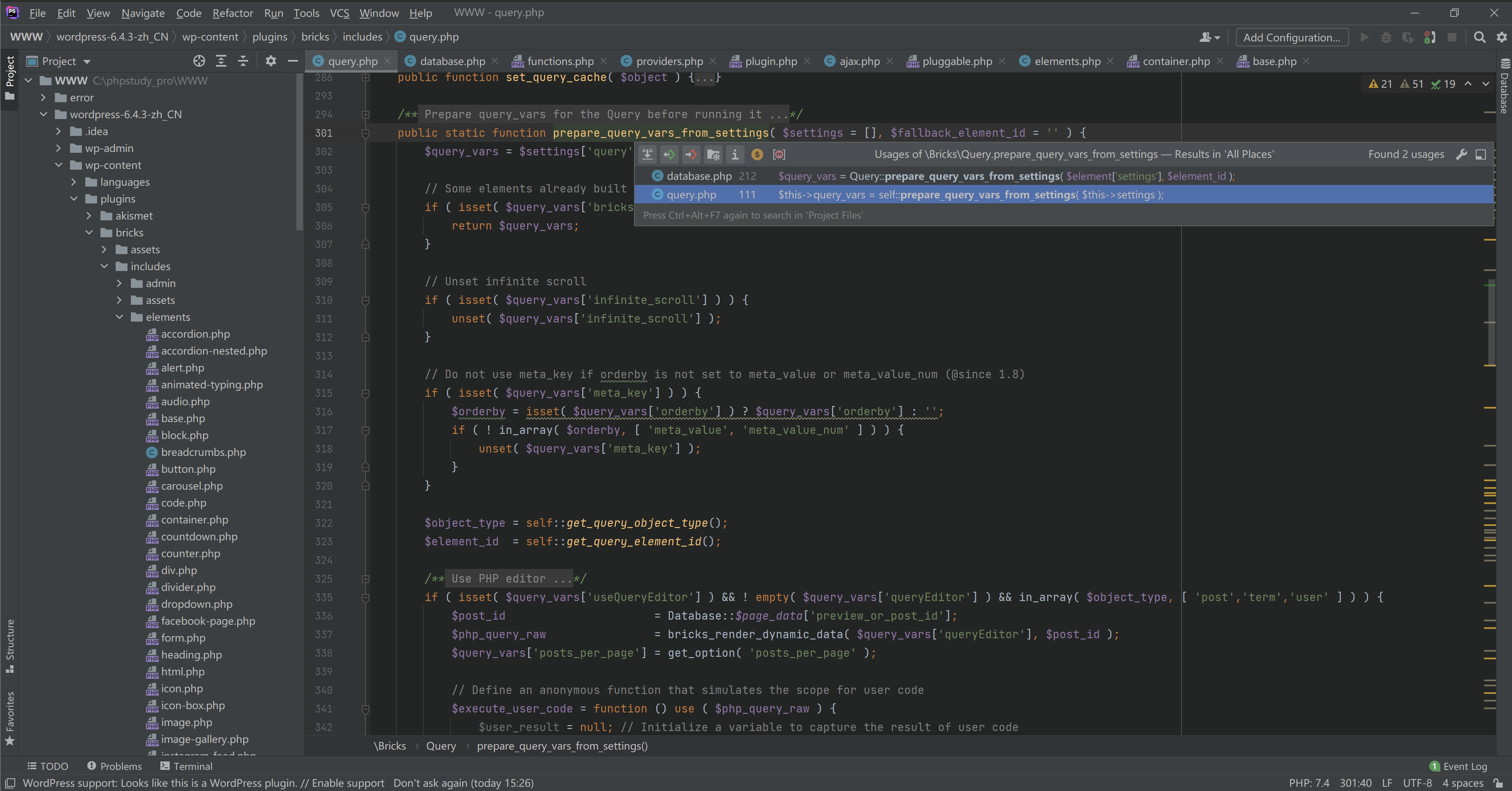Click Enable support link in status bar

[x=348, y=783]
